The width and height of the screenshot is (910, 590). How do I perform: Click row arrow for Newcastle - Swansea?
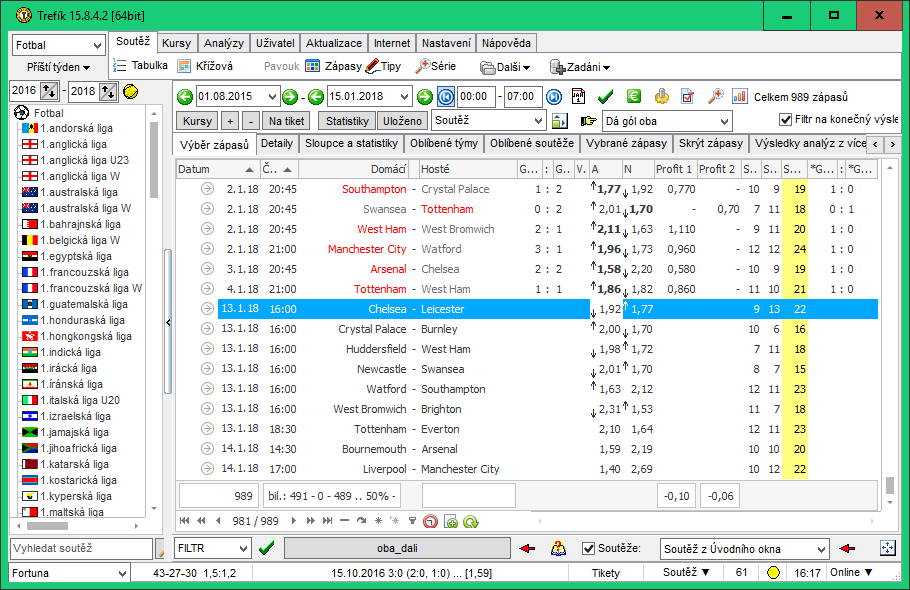tap(207, 368)
